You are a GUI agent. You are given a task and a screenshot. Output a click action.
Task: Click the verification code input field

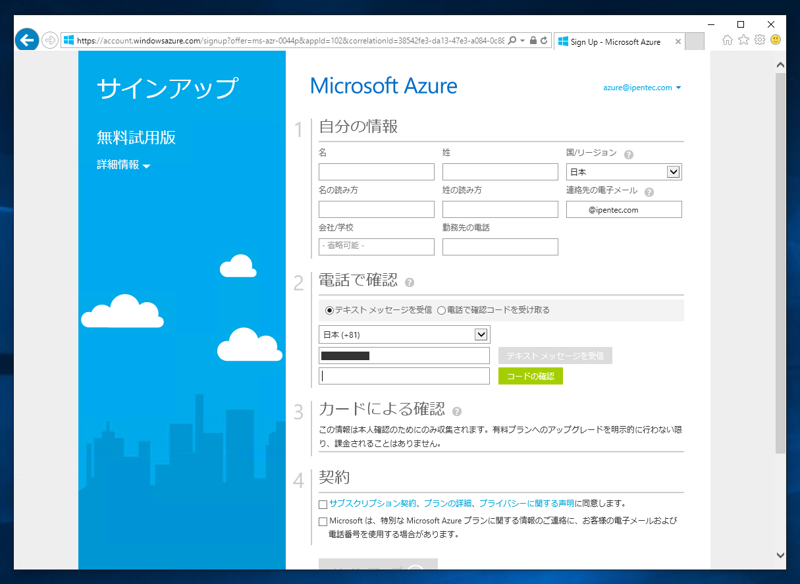pos(405,376)
